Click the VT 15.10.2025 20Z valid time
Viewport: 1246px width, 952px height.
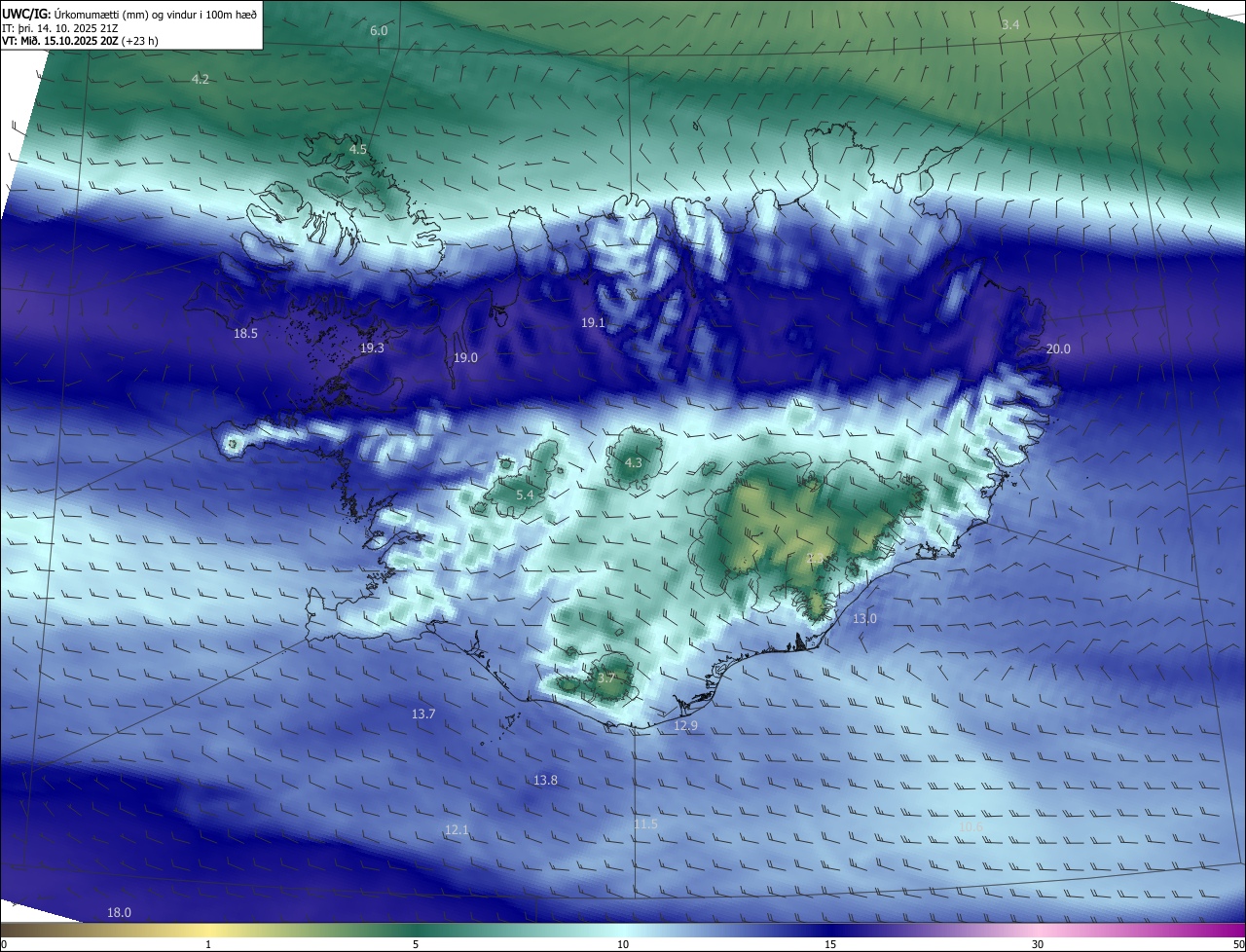point(80,41)
